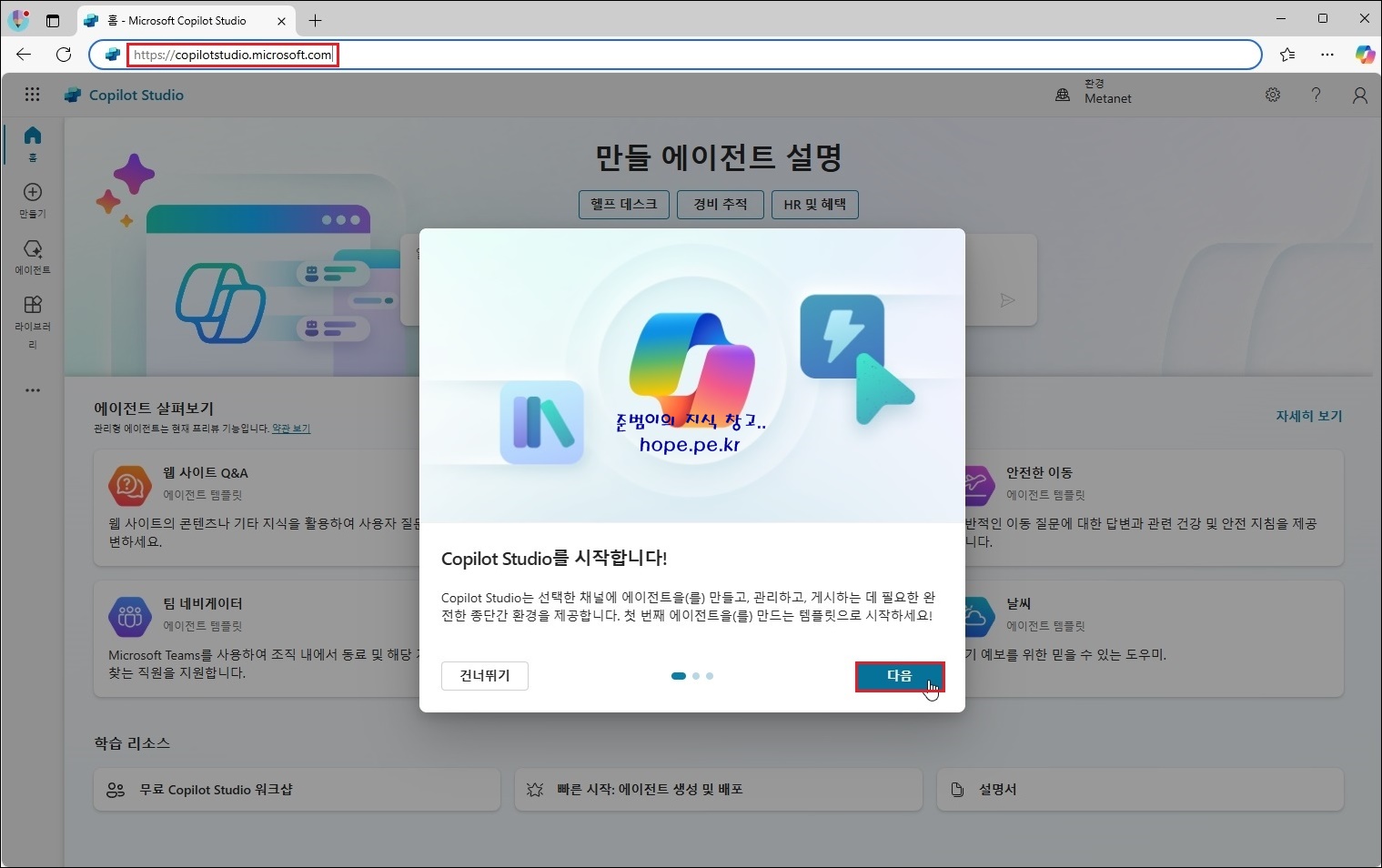
Task: Click the 팀 네비게이터 template icon
Action: 130,616
